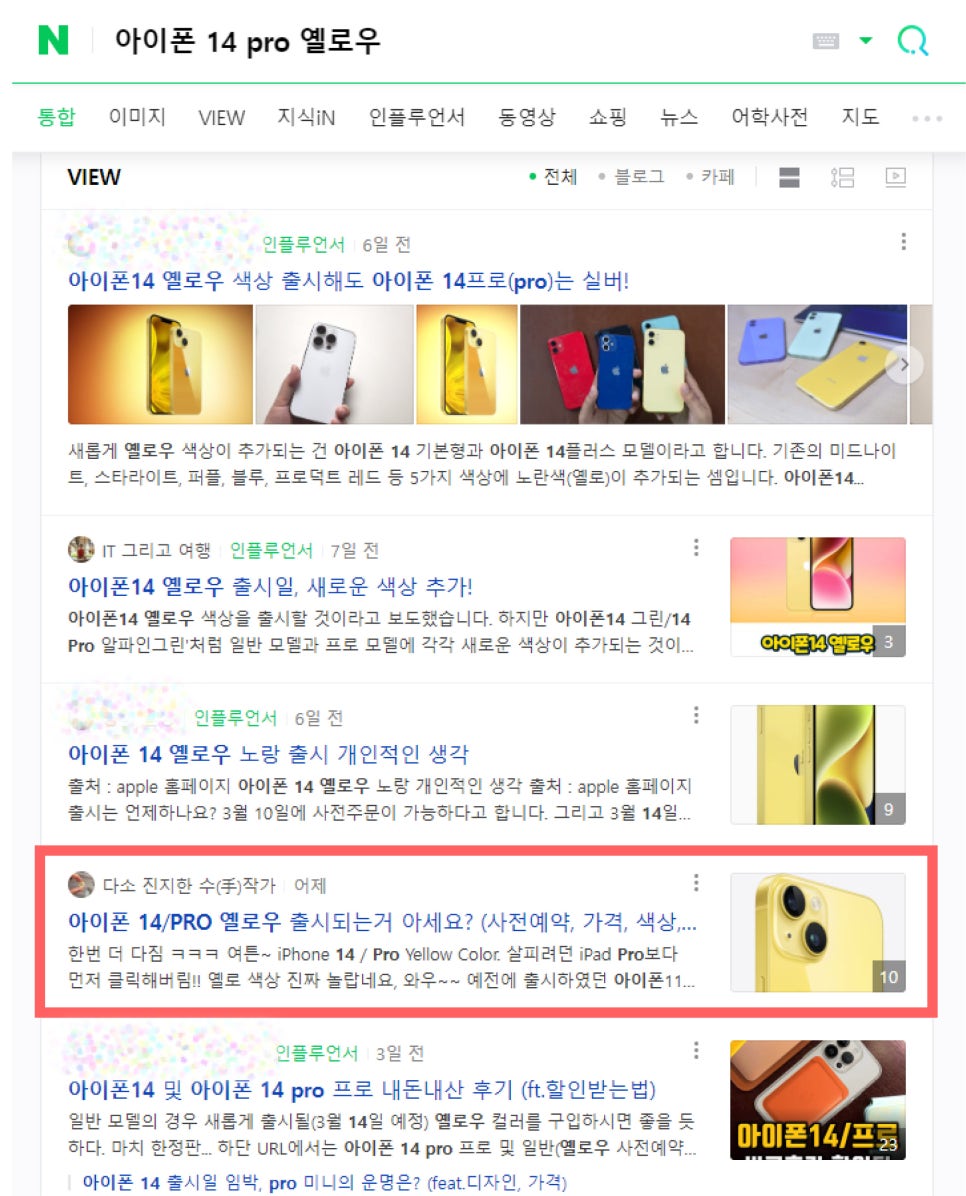
Task: Select the 전체 filter option
Action: pyautogui.click(x=554, y=177)
